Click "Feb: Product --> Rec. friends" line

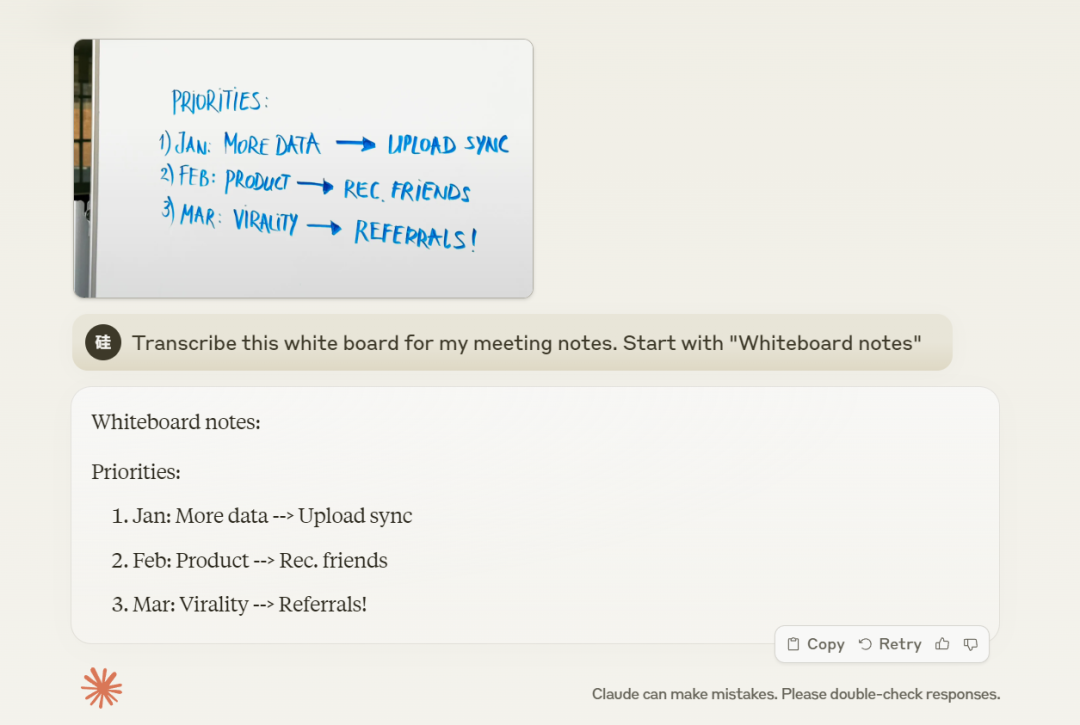(260, 560)
